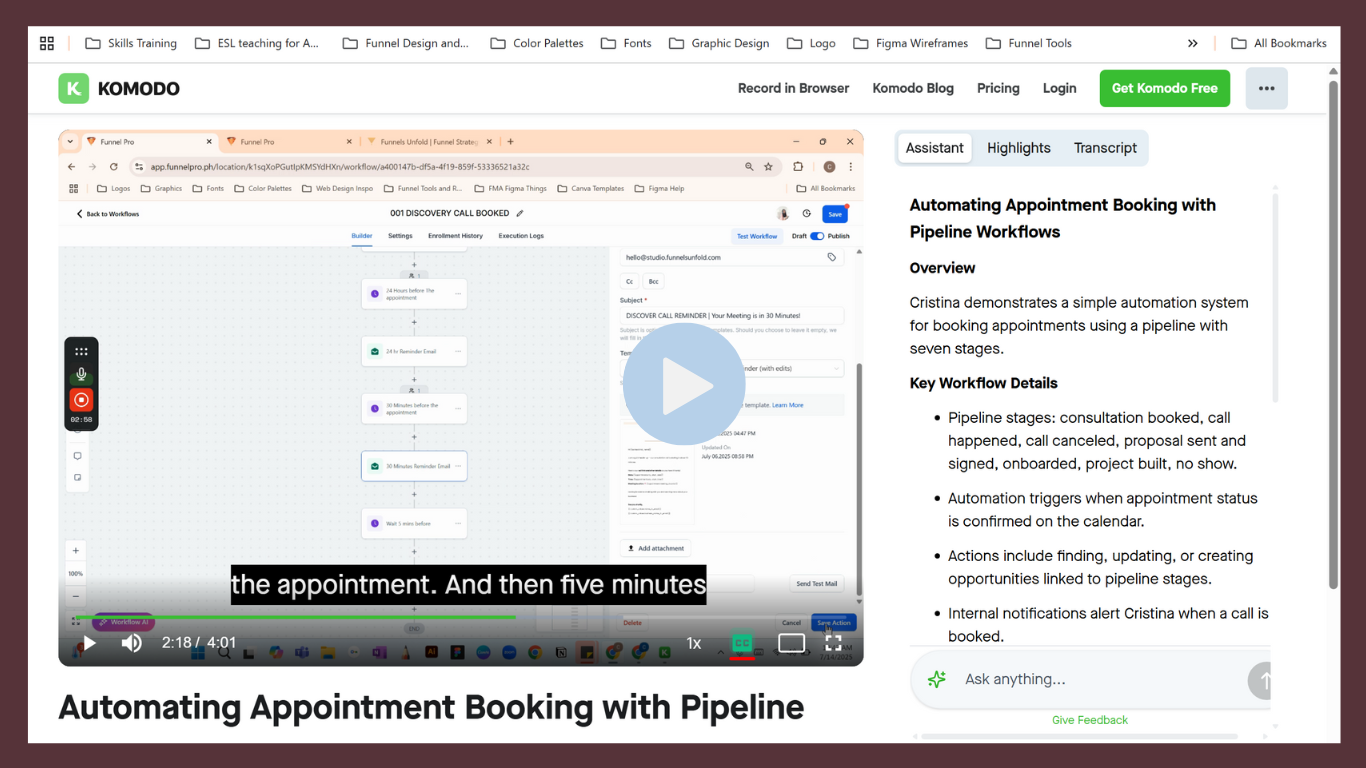The height and width of the screenshot is (768, 1366).
Task: Change playback speed from 1x
Action: (693, 643)
